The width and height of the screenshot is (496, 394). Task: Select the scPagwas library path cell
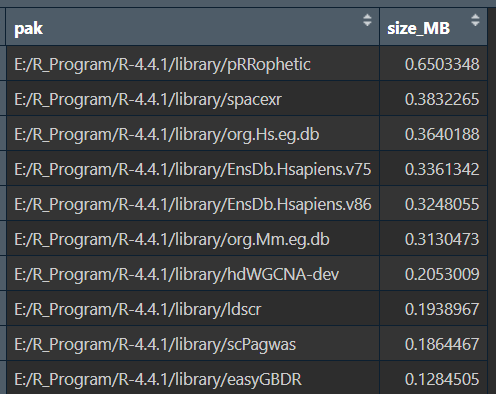(x=192, y=344)
